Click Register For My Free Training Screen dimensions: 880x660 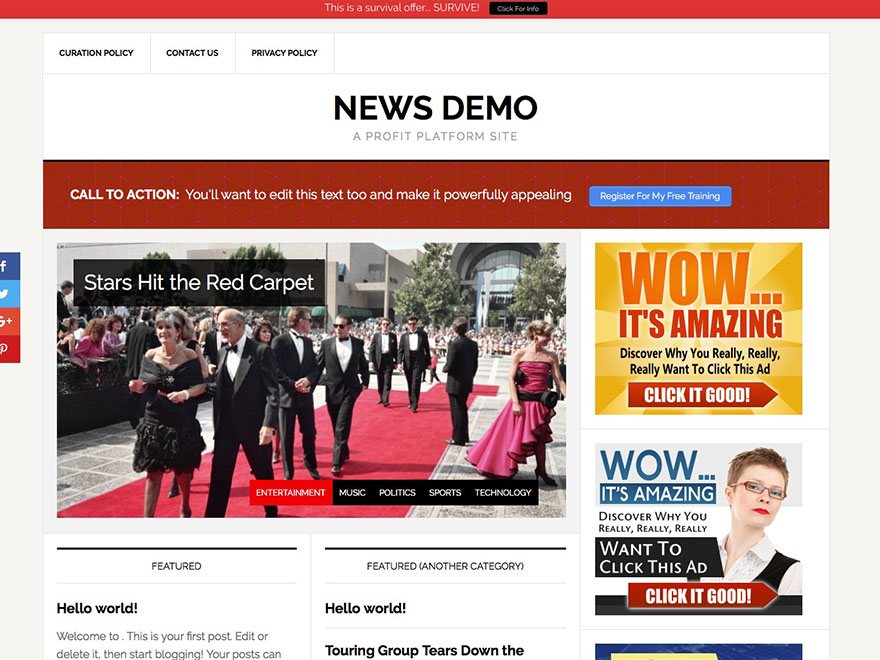660,196
